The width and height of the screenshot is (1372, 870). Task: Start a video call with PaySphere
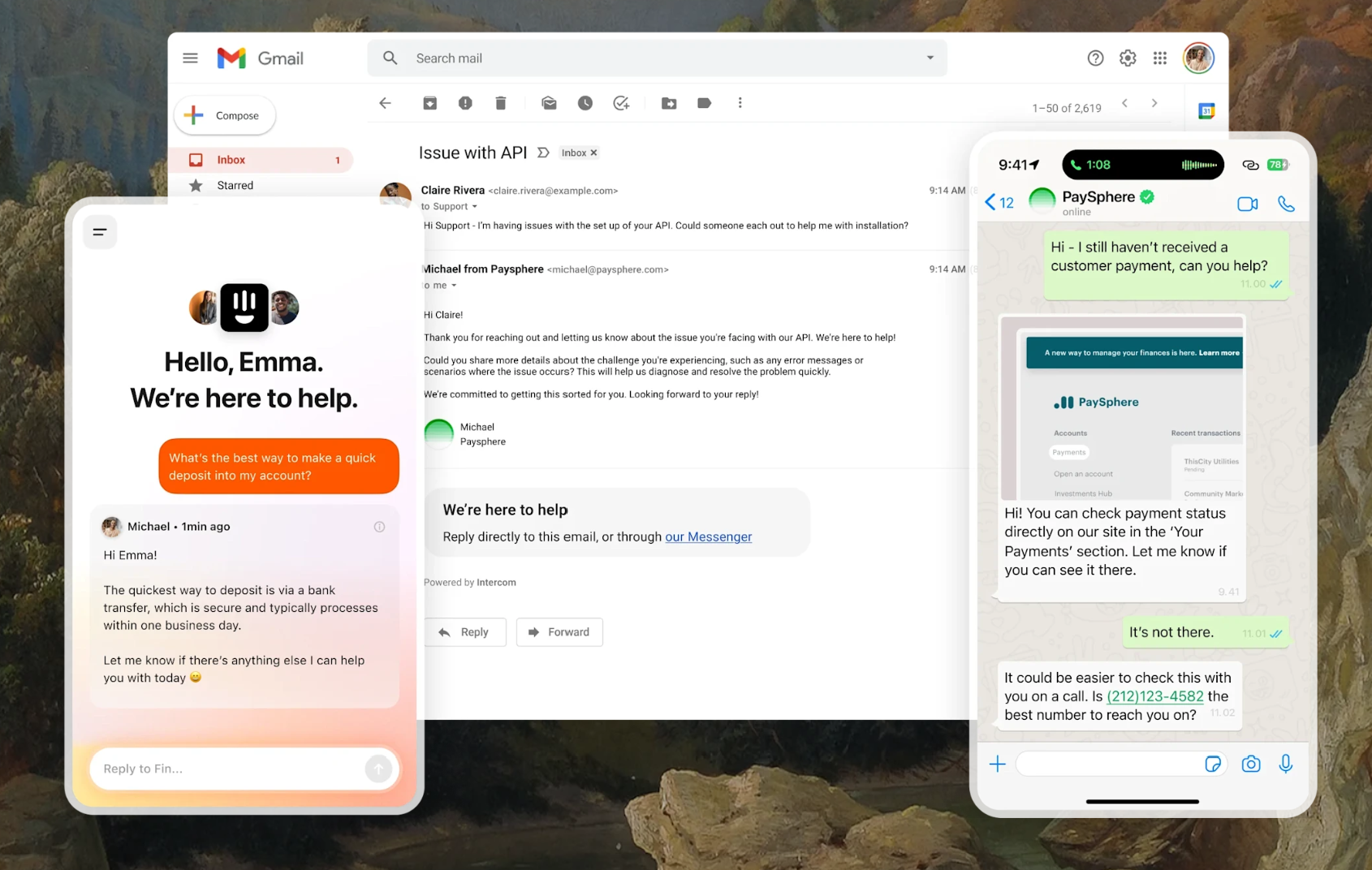pos(1247,204)
